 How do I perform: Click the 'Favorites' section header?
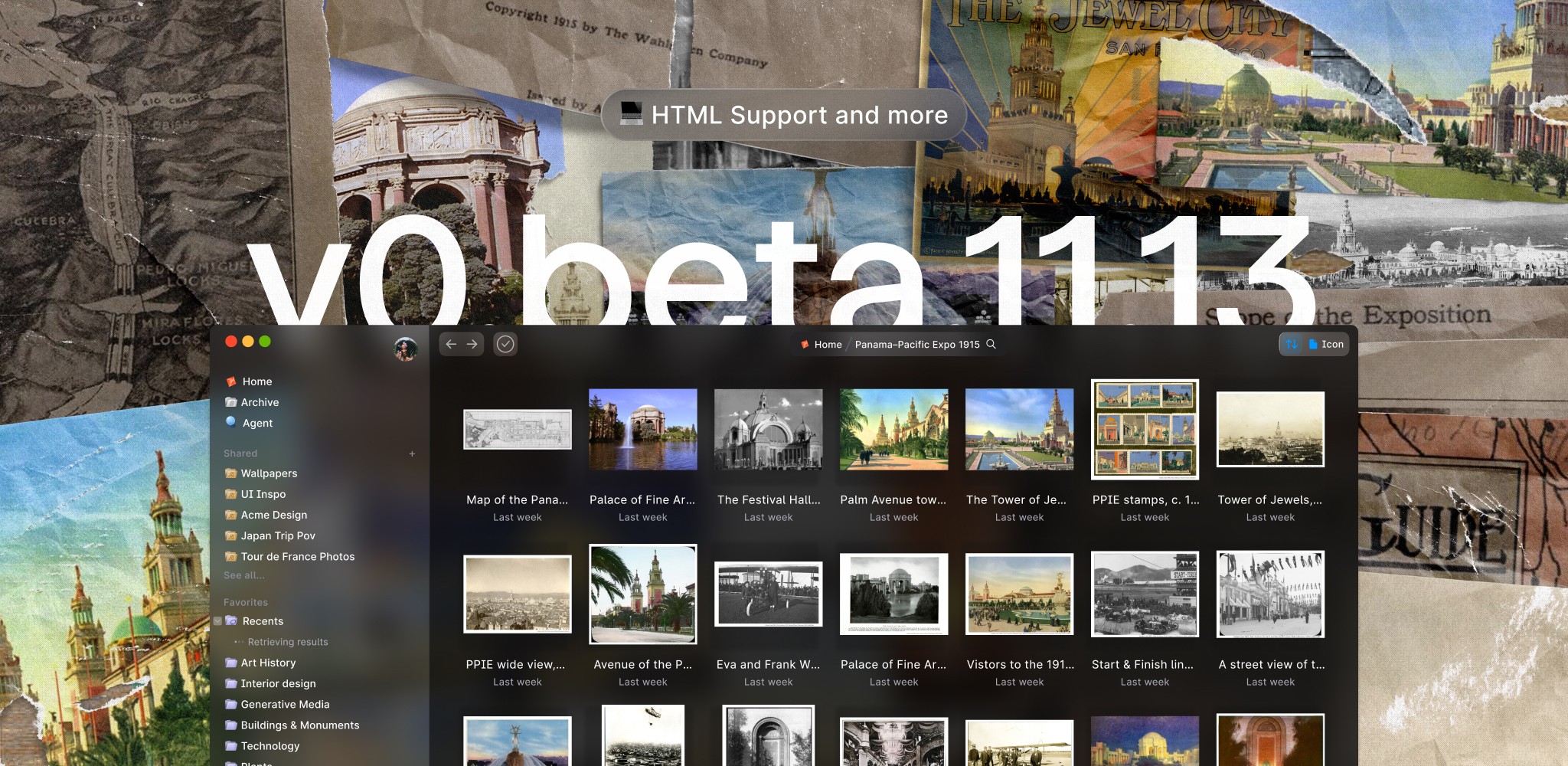tap(246, 602)
